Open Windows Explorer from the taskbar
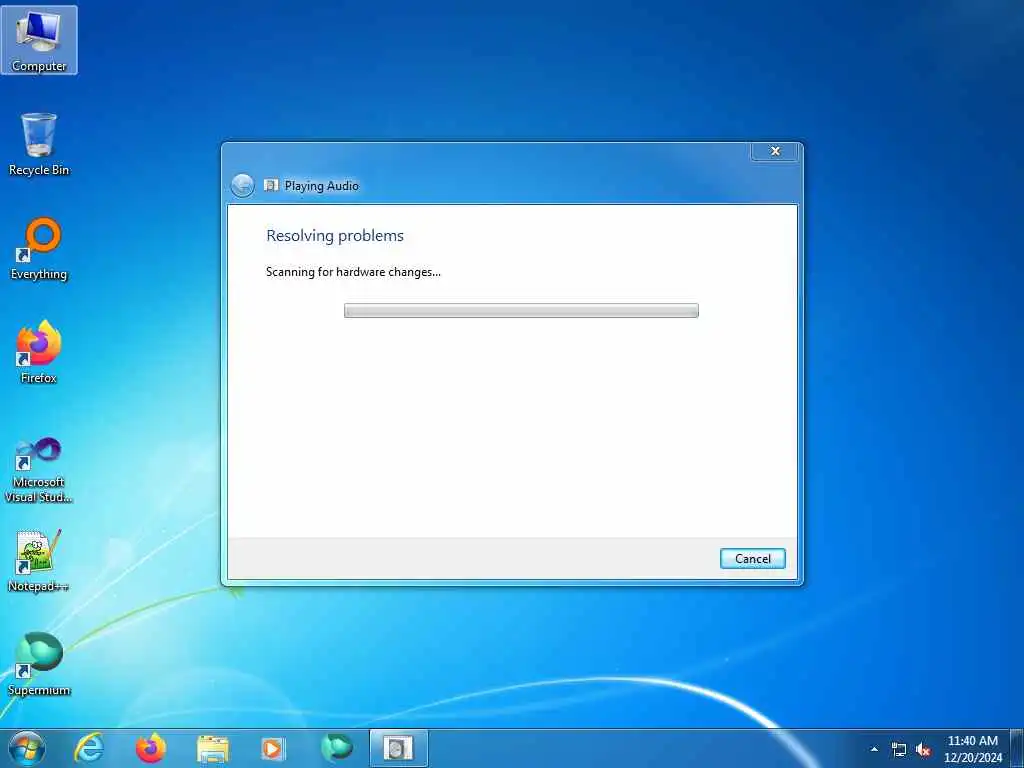Viewport: 1024px width, 768px height. 212,749
